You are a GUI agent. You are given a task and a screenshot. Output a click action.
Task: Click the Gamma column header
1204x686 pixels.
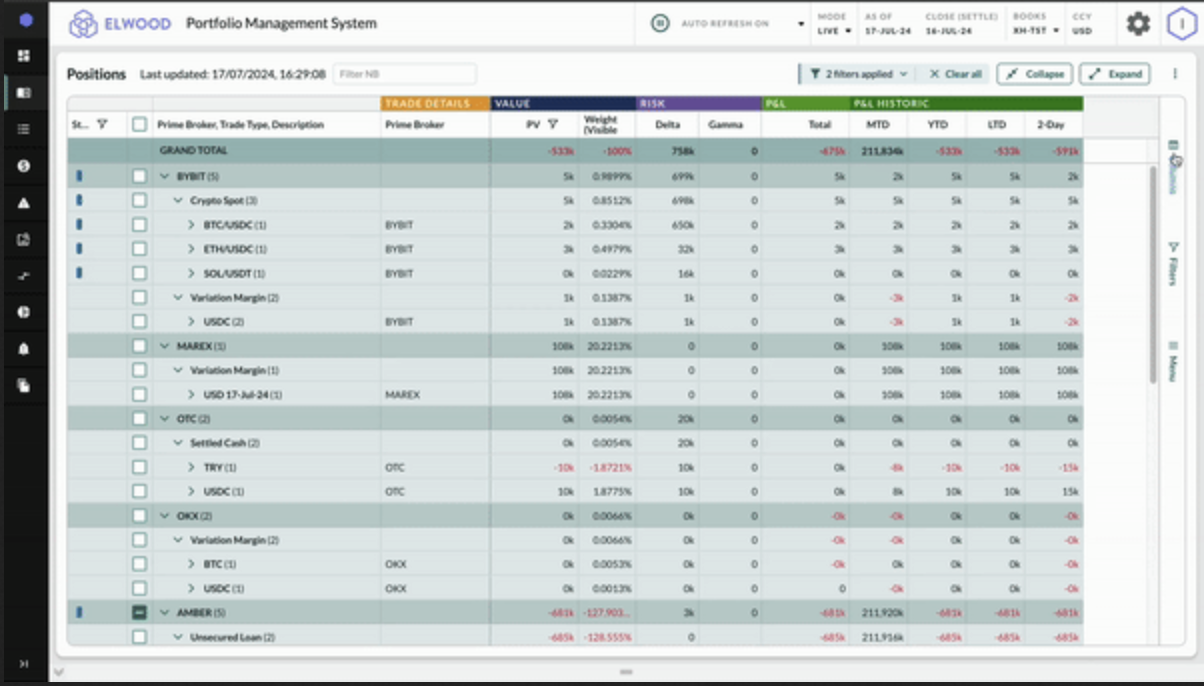point(726,125)
